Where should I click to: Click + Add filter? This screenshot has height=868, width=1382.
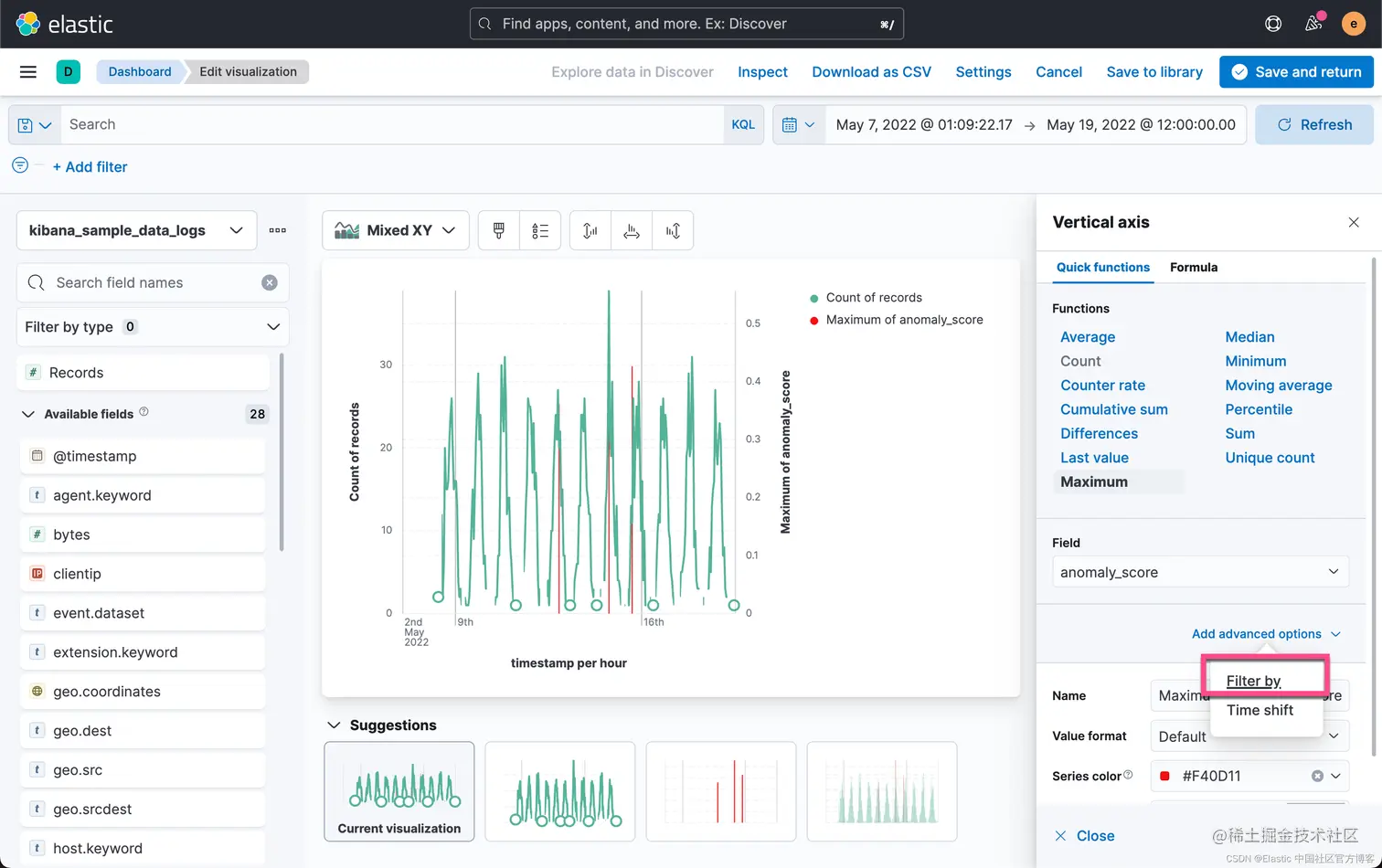coord(90,166)
